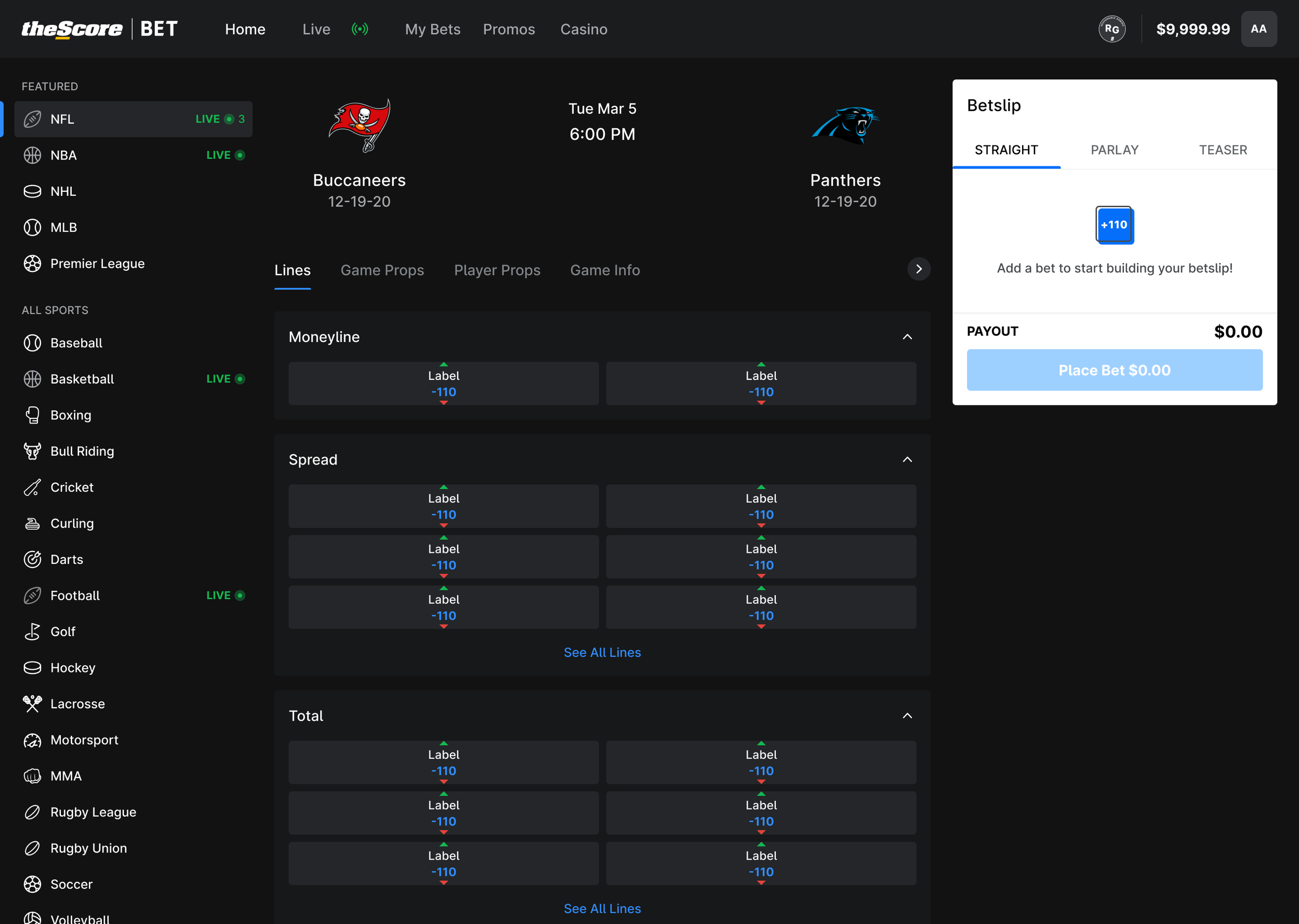Select the STRAIGHT betslip tab
The height and width of the screenshot is (924, 1299).
pos(1006,150)
